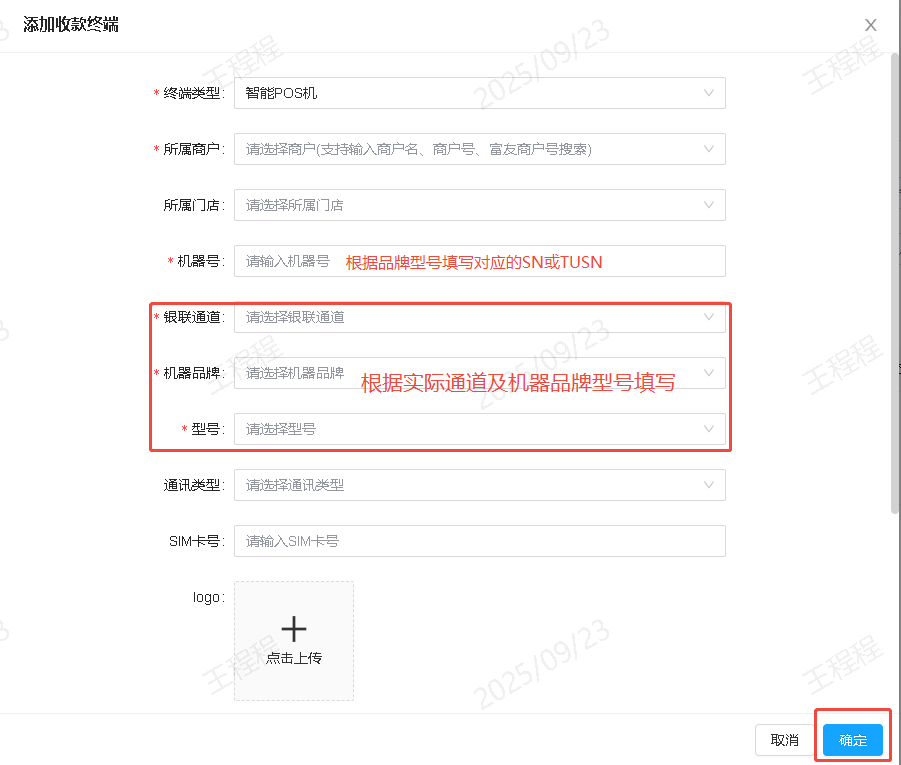
Task: Click the 点击上传 upload text
Action: click(294, 659)
